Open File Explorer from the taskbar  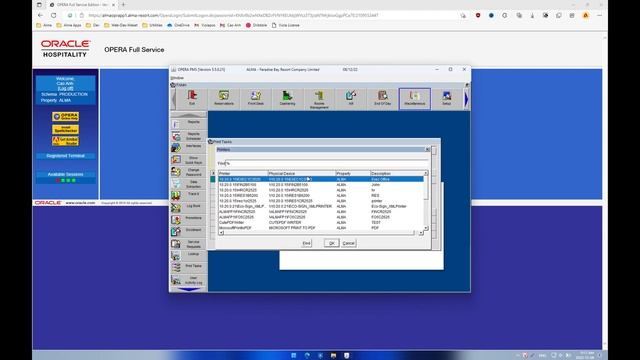(333, 356)
